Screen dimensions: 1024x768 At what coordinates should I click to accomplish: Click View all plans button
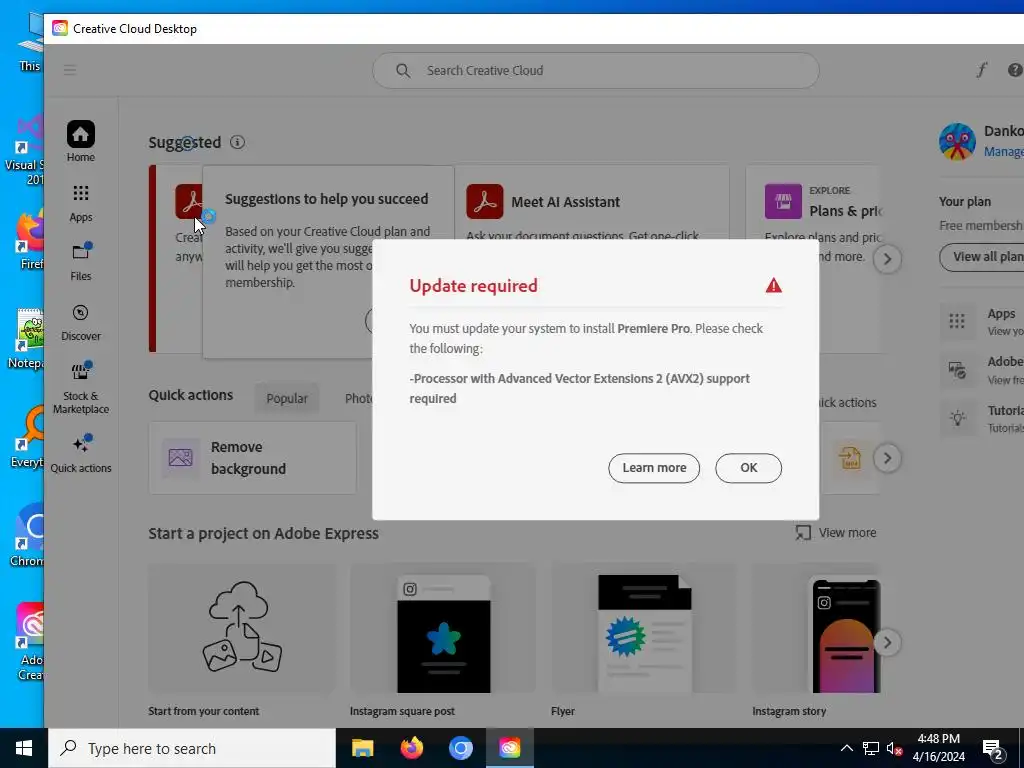982,257
